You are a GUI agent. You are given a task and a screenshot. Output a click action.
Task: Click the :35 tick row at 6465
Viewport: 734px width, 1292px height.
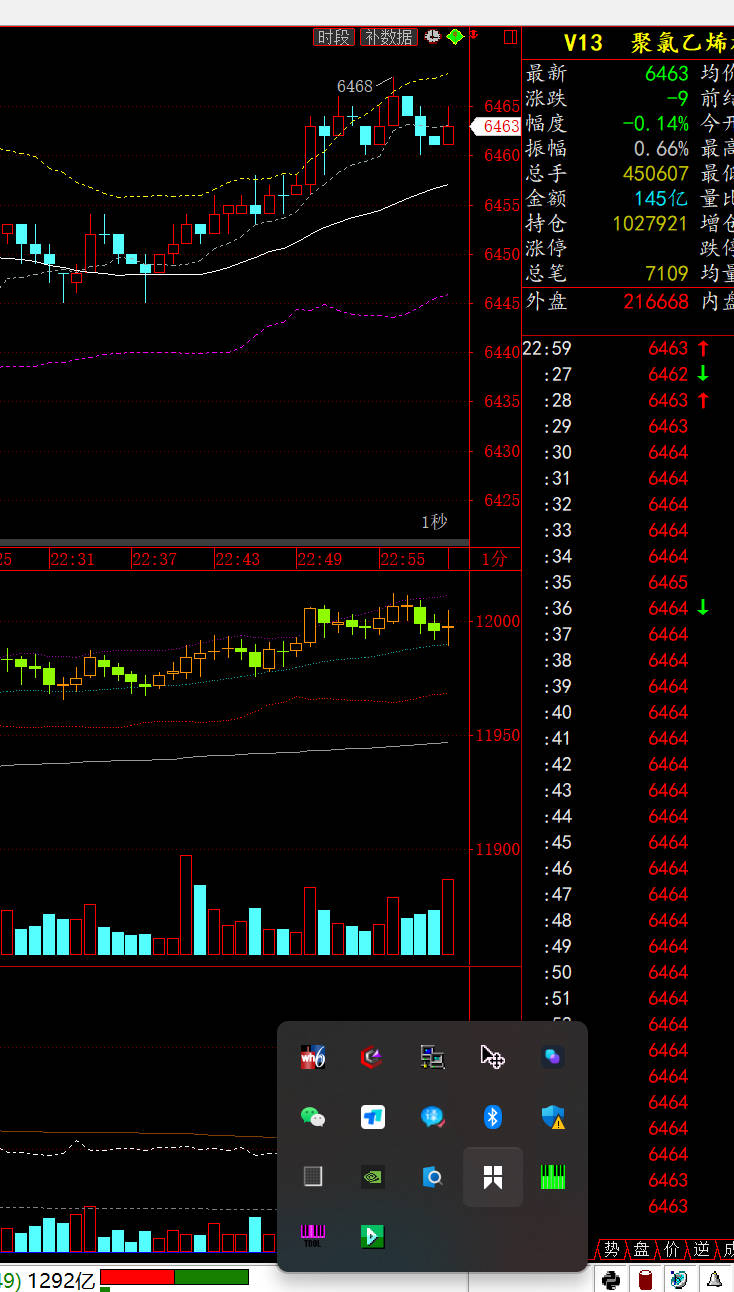point(628,582)
